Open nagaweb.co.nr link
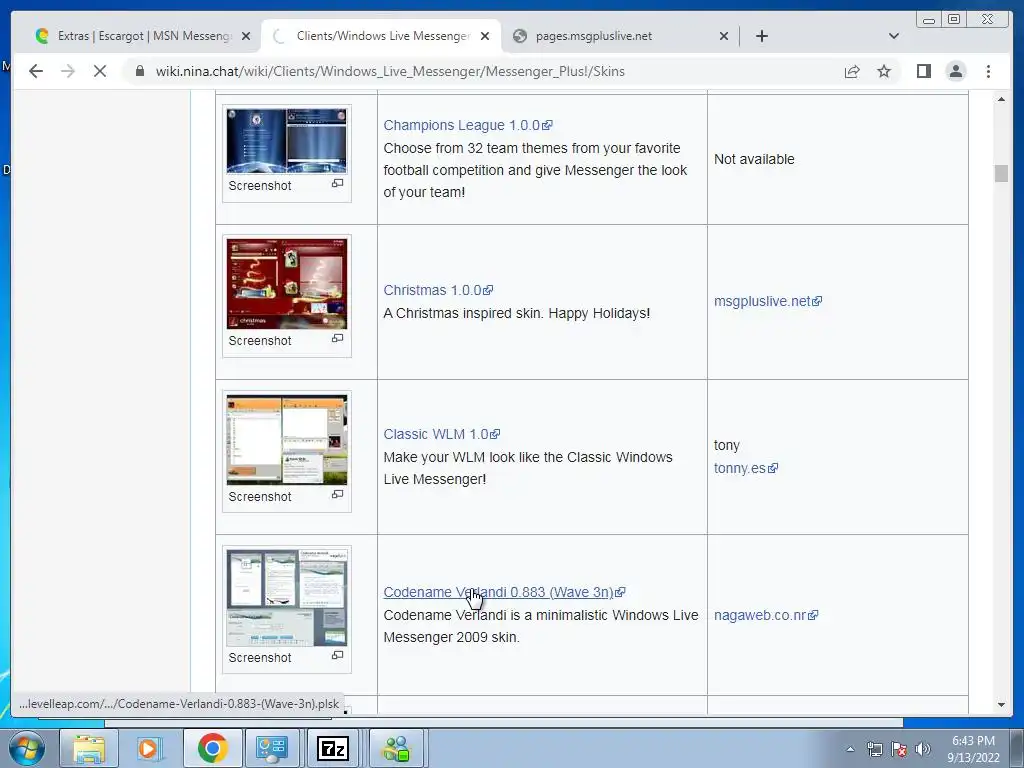This screenshot has height=768, width=1024. click(765, 615)
